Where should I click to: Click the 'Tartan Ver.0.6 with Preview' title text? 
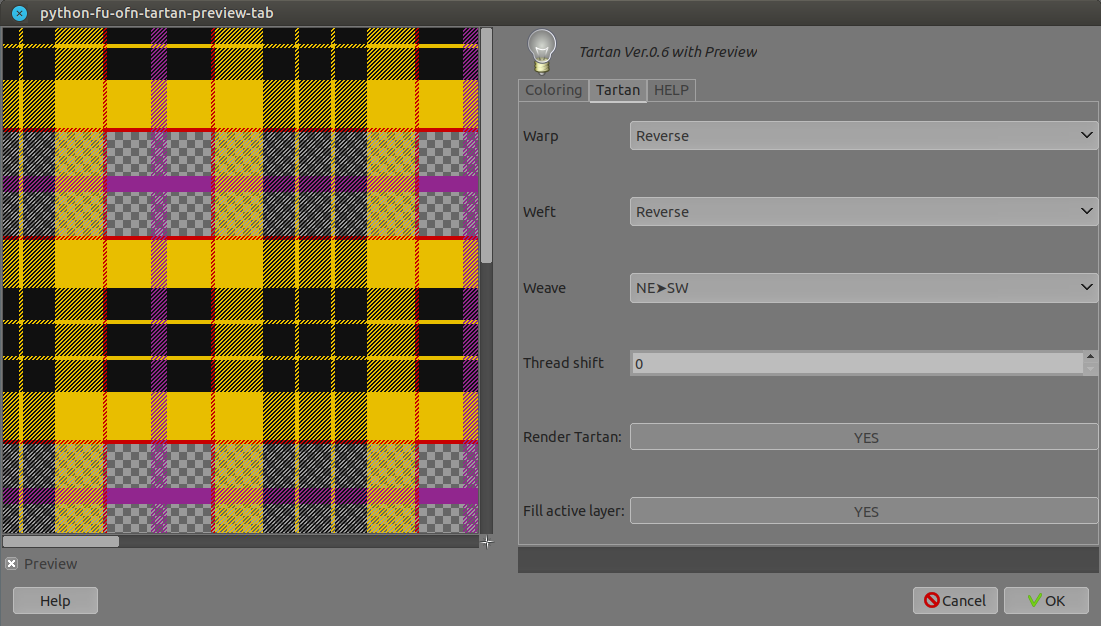pos(668,52)
